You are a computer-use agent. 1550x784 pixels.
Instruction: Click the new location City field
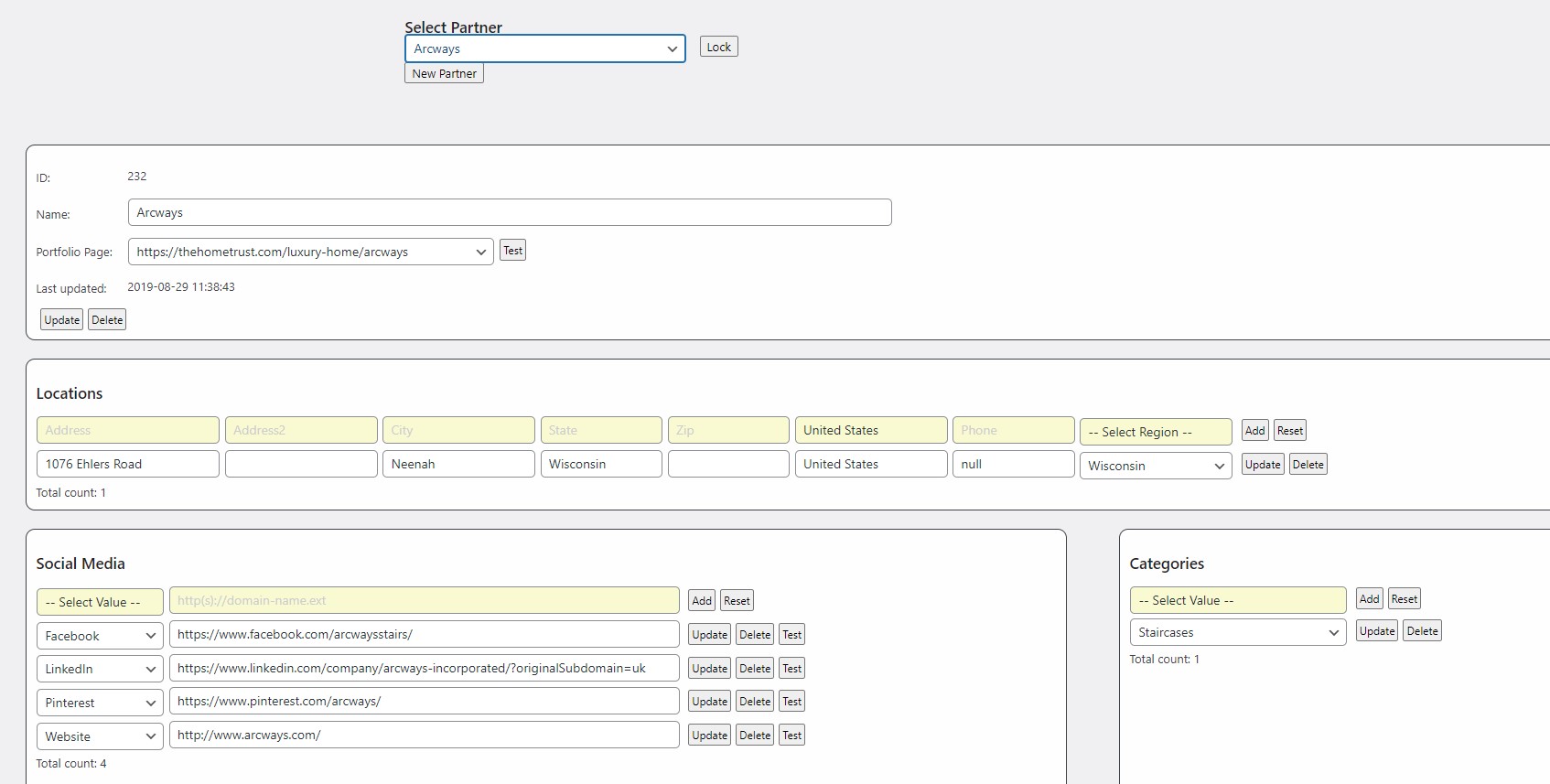tap(458, 430)
